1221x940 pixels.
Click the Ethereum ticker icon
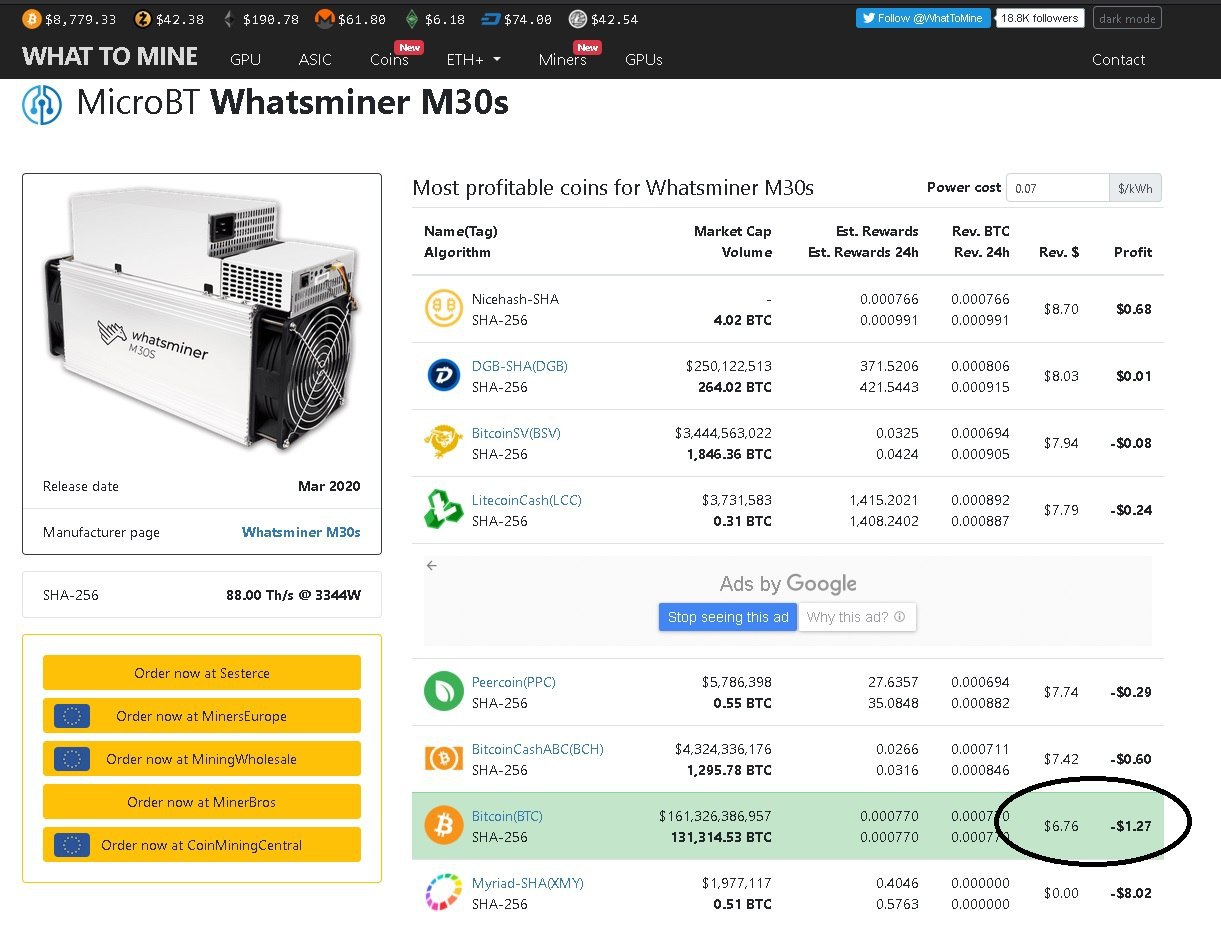pos(229,19)
